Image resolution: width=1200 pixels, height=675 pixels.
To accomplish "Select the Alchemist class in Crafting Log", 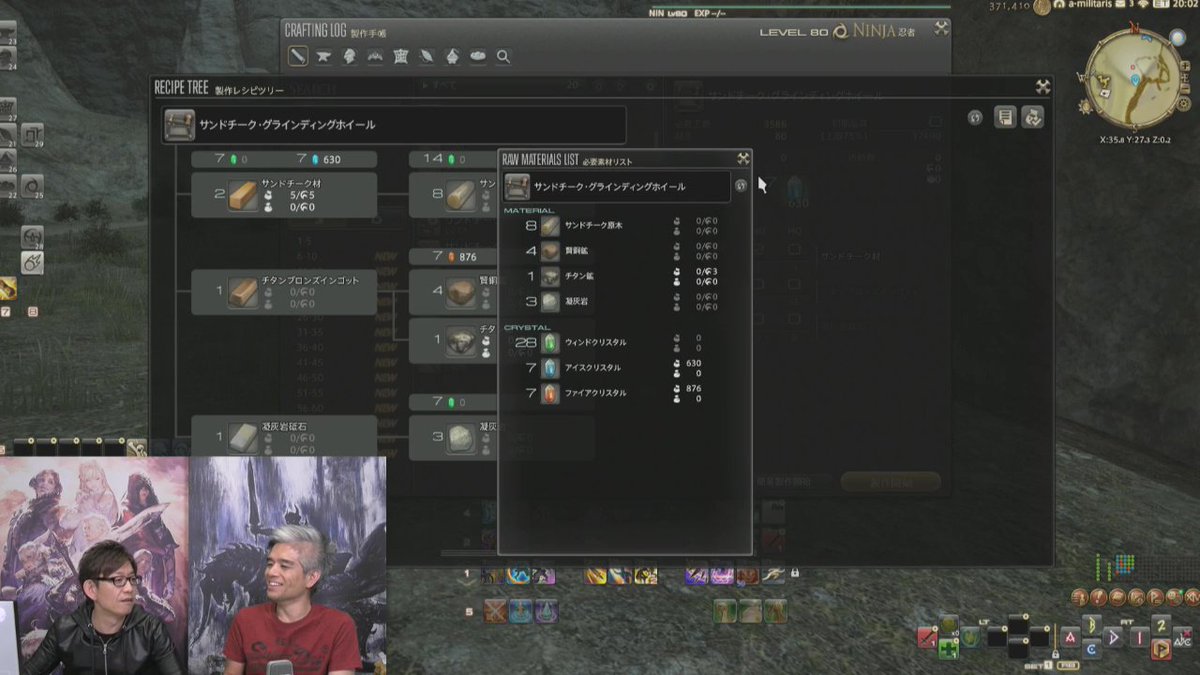I will pyautogui.click(x=452, y=56).
